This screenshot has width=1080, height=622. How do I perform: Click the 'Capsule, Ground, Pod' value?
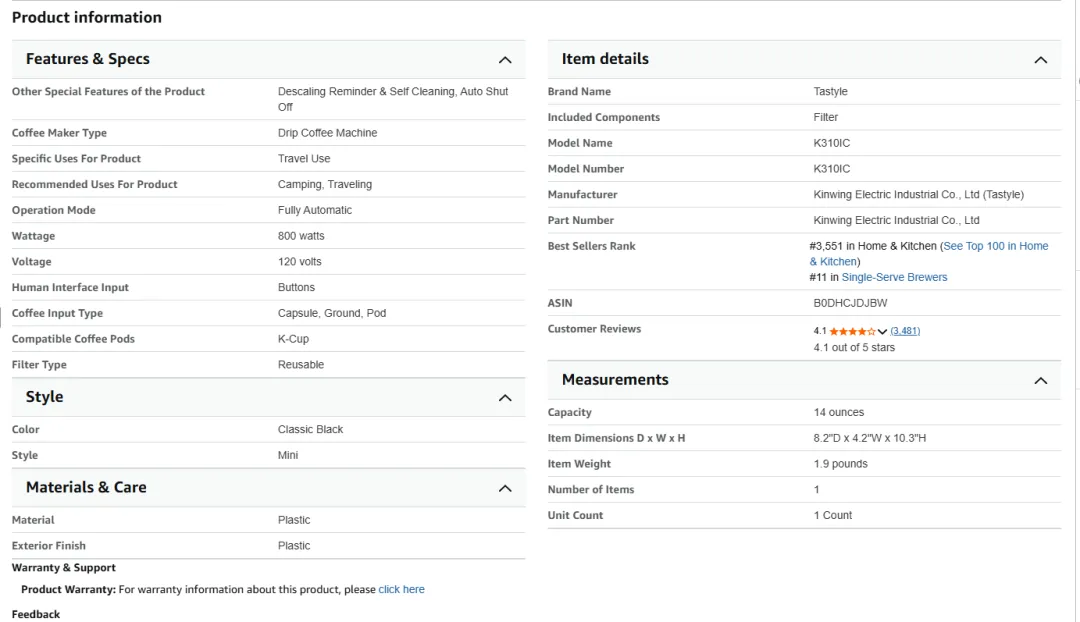(332, 313)
